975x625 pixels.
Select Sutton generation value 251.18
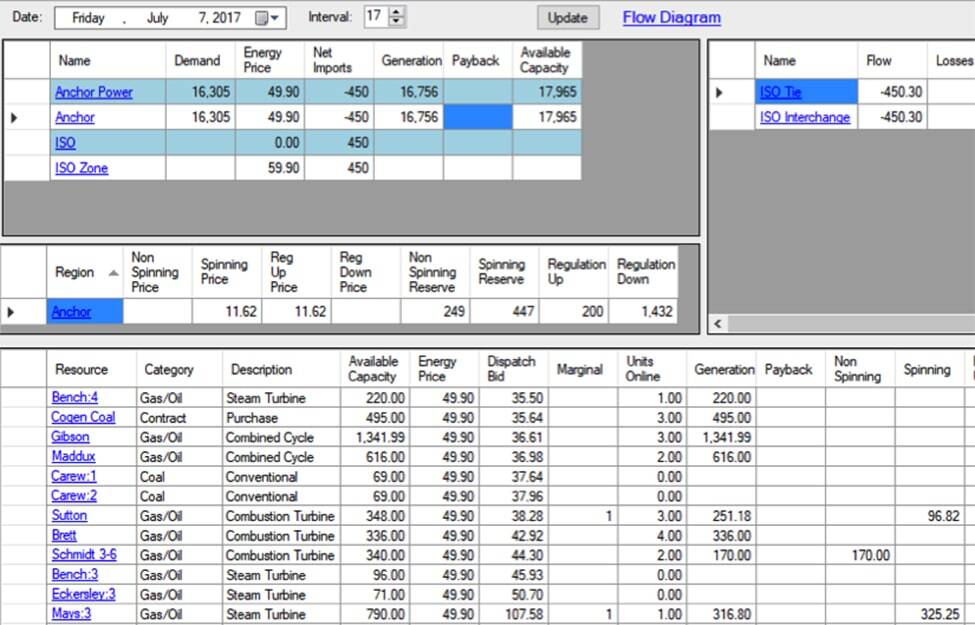(x=721, y=516)
